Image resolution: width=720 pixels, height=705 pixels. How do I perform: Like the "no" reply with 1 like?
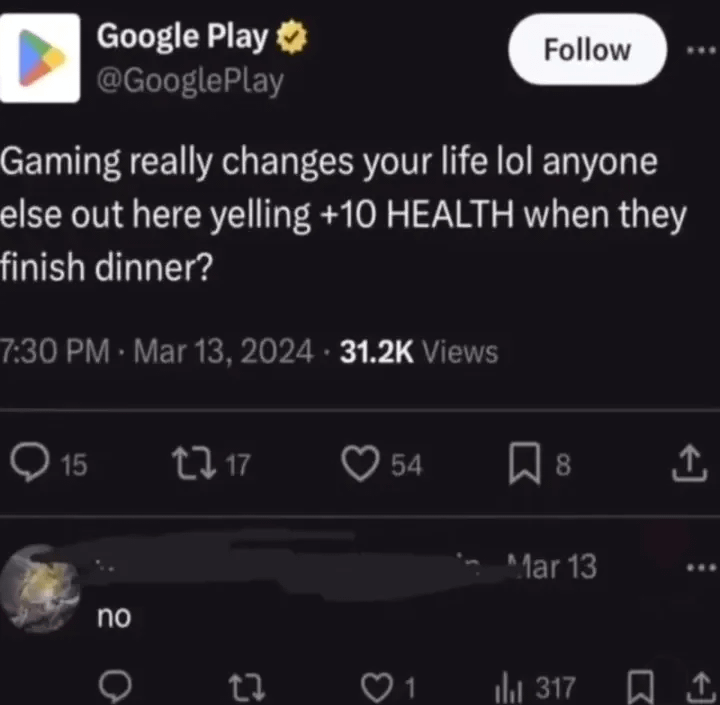(377, 688)
